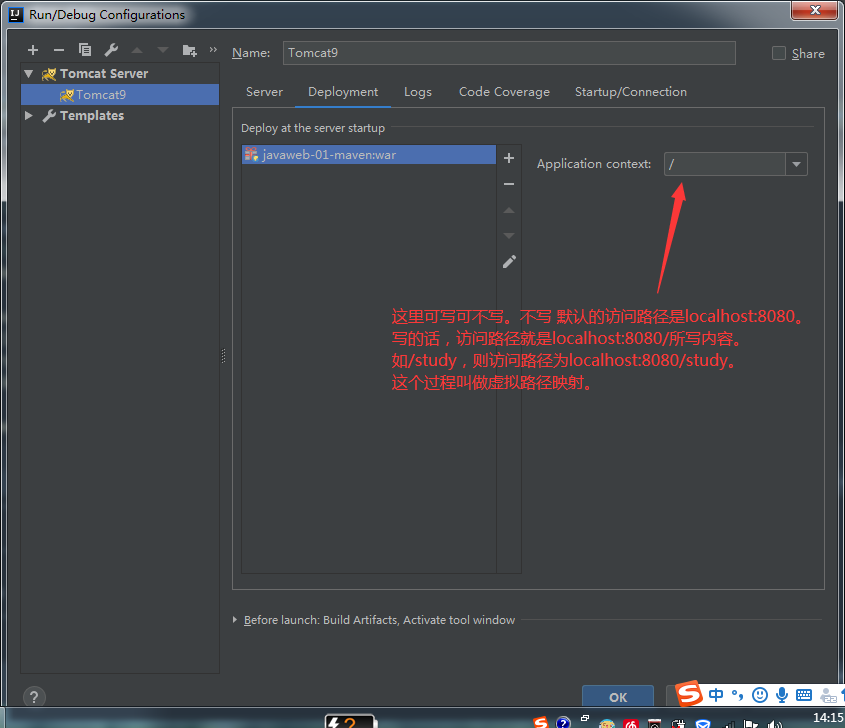
Task: Click the Name input field
Action: click(509, 53)
